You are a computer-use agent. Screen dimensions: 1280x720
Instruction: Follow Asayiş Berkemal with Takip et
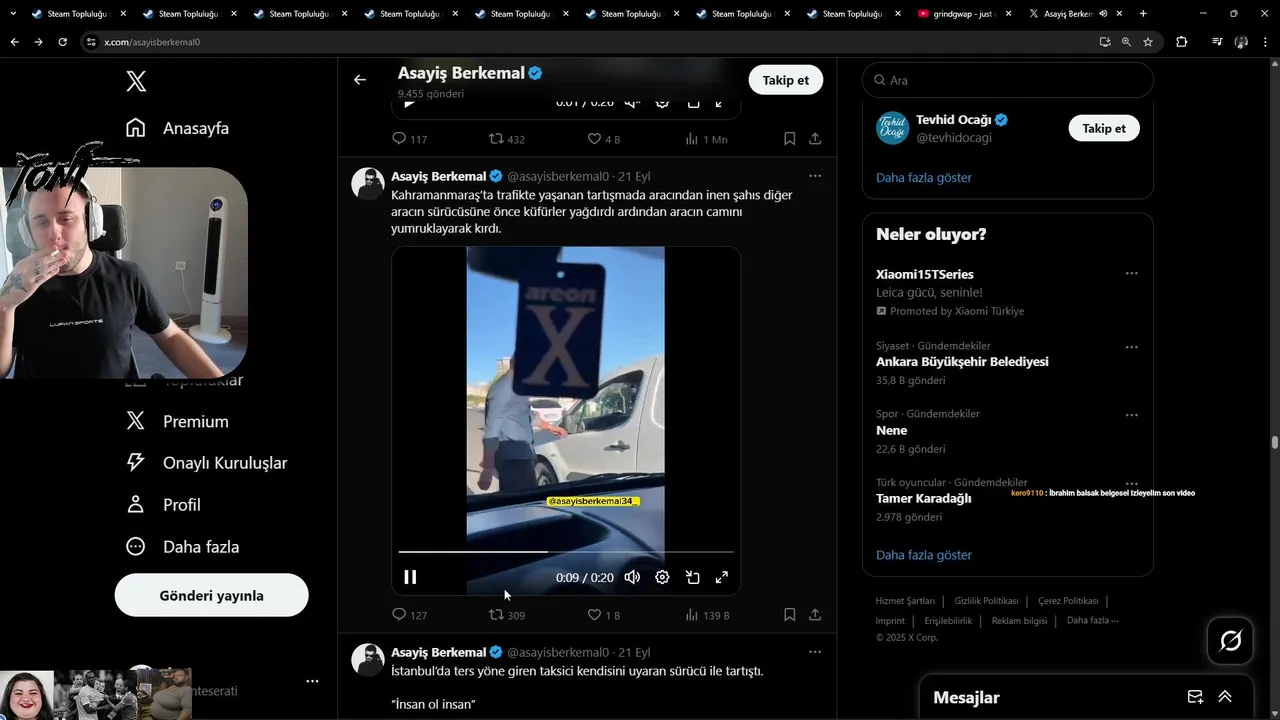click(x=786, y=80)
